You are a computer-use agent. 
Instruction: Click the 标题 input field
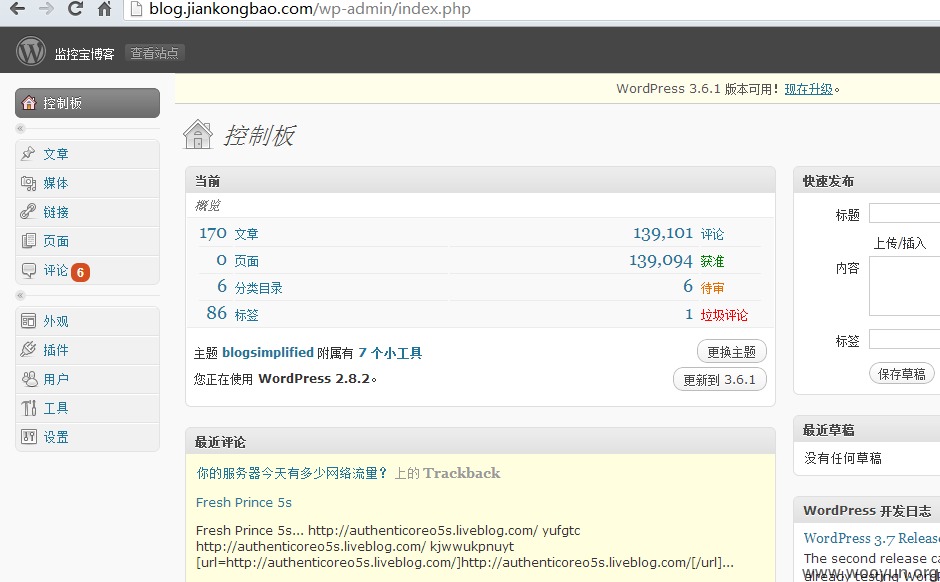(x=905, y=213)
